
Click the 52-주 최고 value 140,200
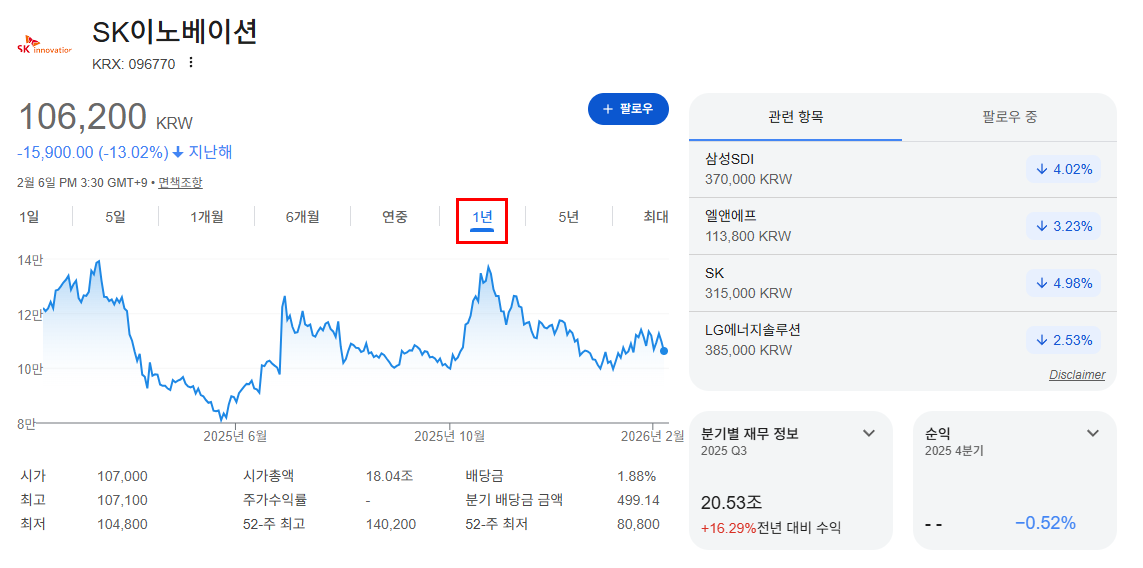click(x=390, y=524)
